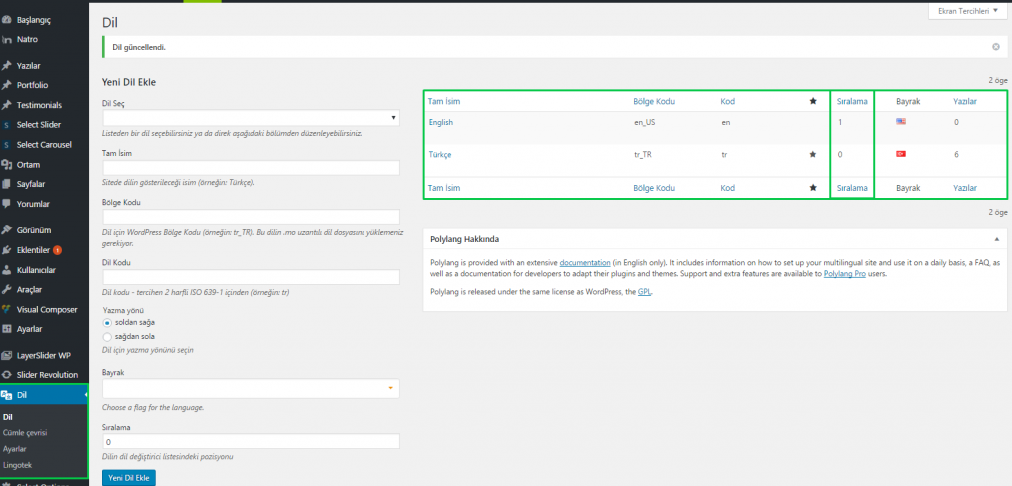Click the Slider Revolution icon
This screenshot has width=1012, height=486.
[x=6, y=375]
